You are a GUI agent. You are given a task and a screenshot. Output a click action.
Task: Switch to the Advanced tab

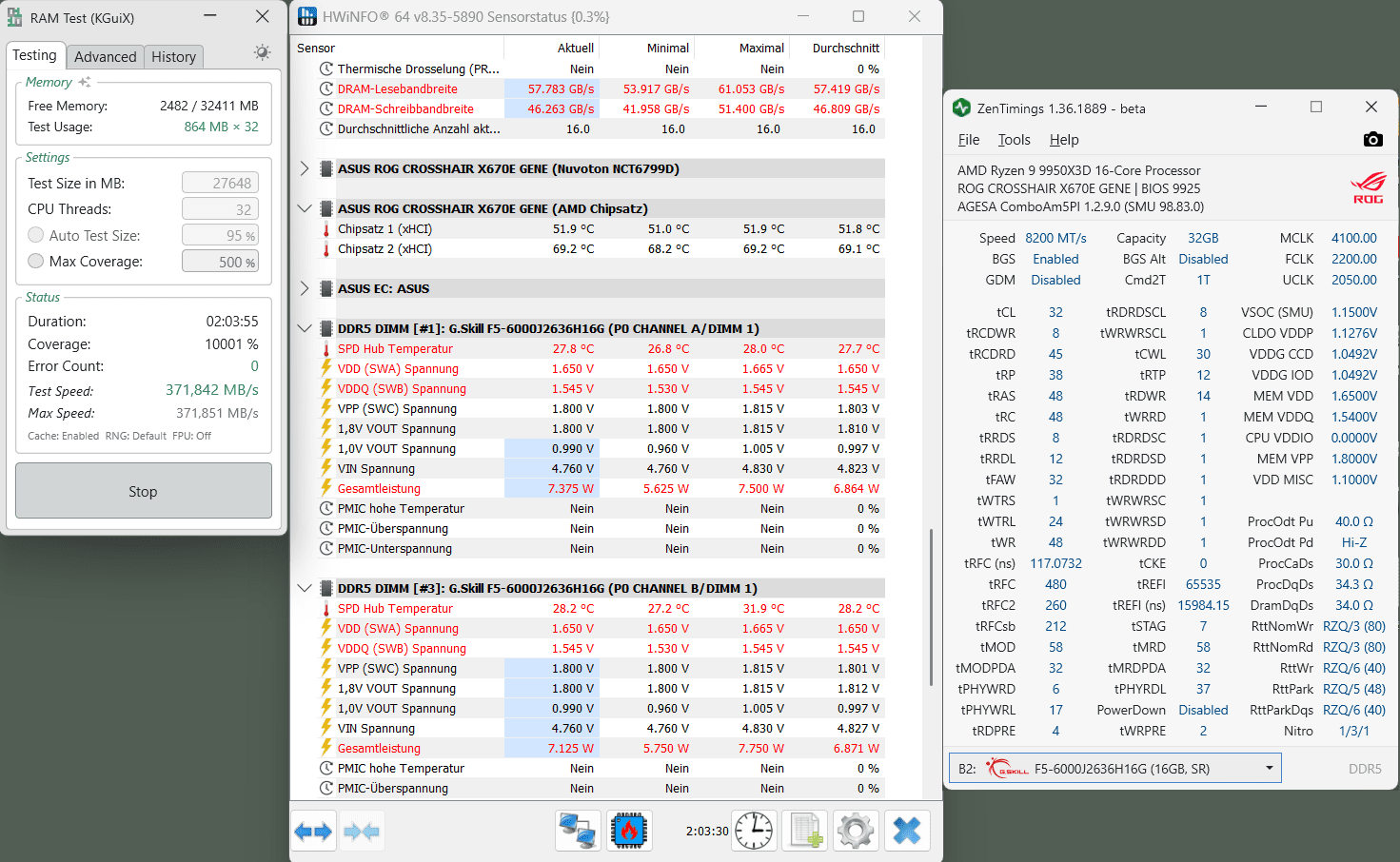pyautogui.click(x=106, y=57)
